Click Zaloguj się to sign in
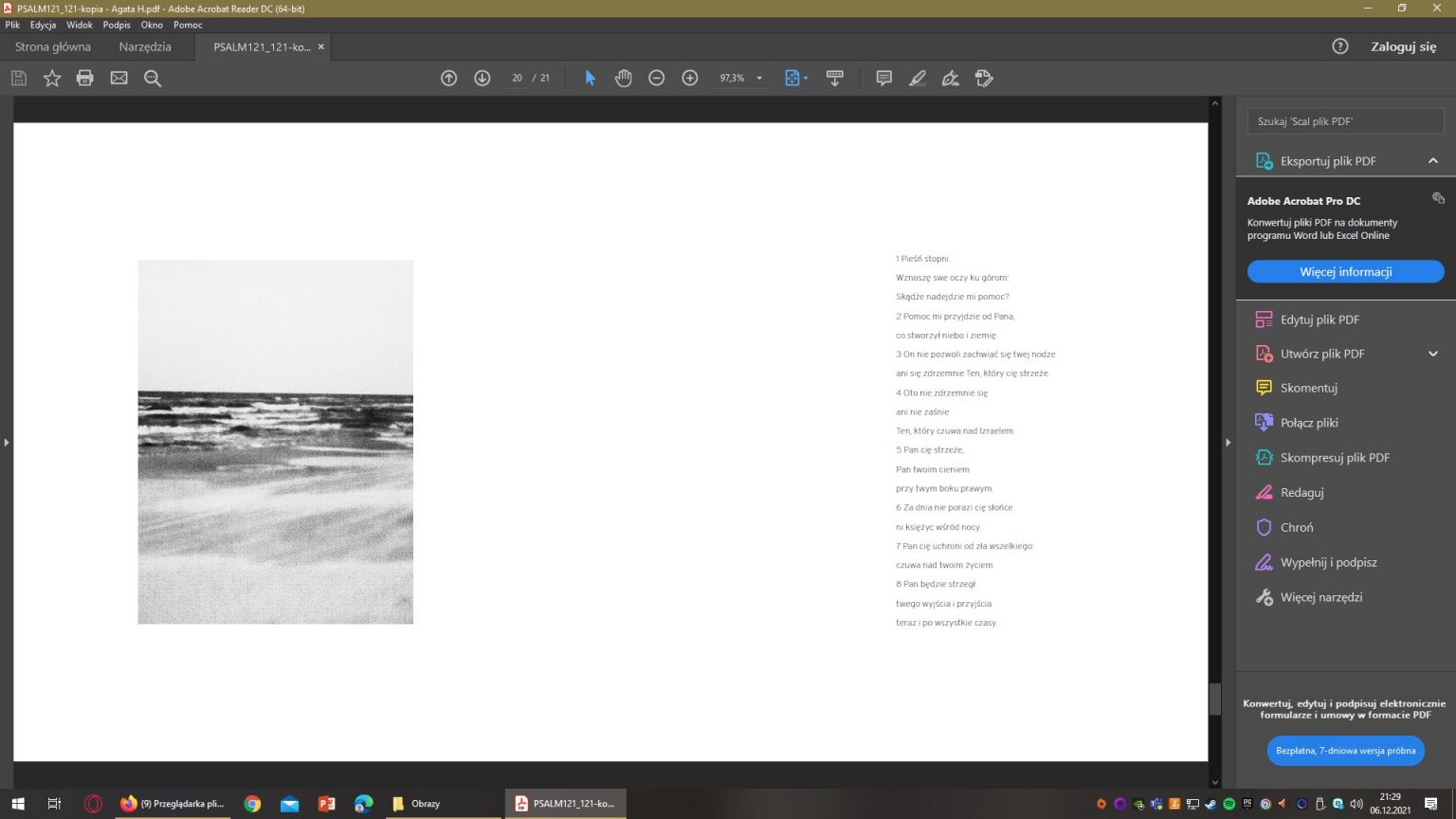This screenshot has width=1456, height=819. click(x=1403, y=46)
